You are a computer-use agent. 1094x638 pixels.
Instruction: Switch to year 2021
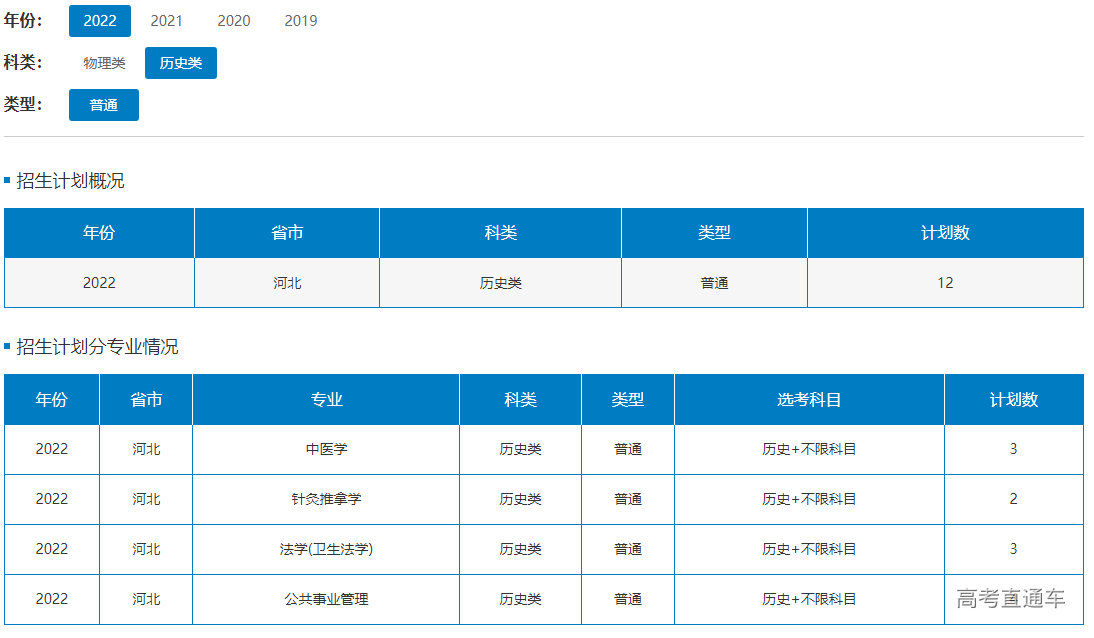coord(167,21)
